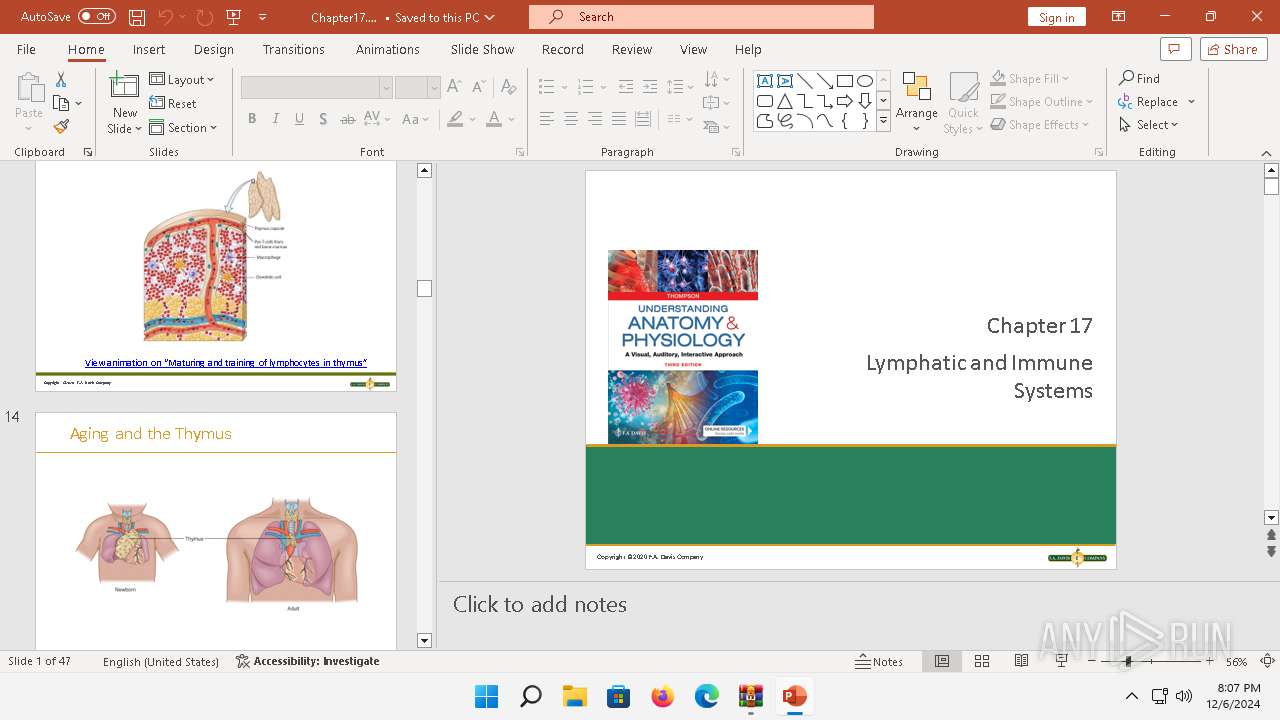Open thymus lymphocytes animation link in thumbnail
Image resolution: width=1280 pixels, height=720 pixels.
(226, 363)
